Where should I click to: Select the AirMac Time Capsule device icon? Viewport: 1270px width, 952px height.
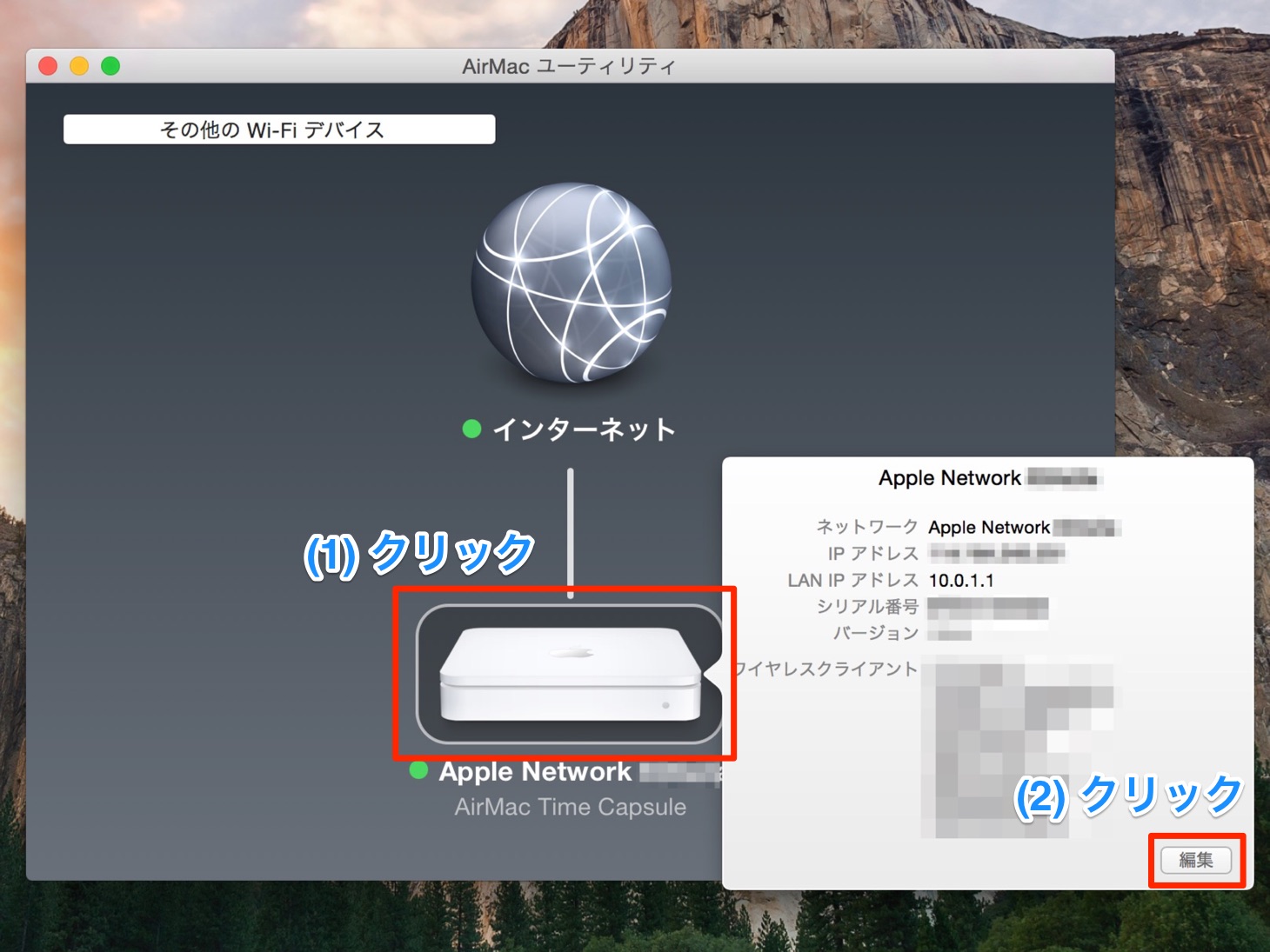(571, 675)
